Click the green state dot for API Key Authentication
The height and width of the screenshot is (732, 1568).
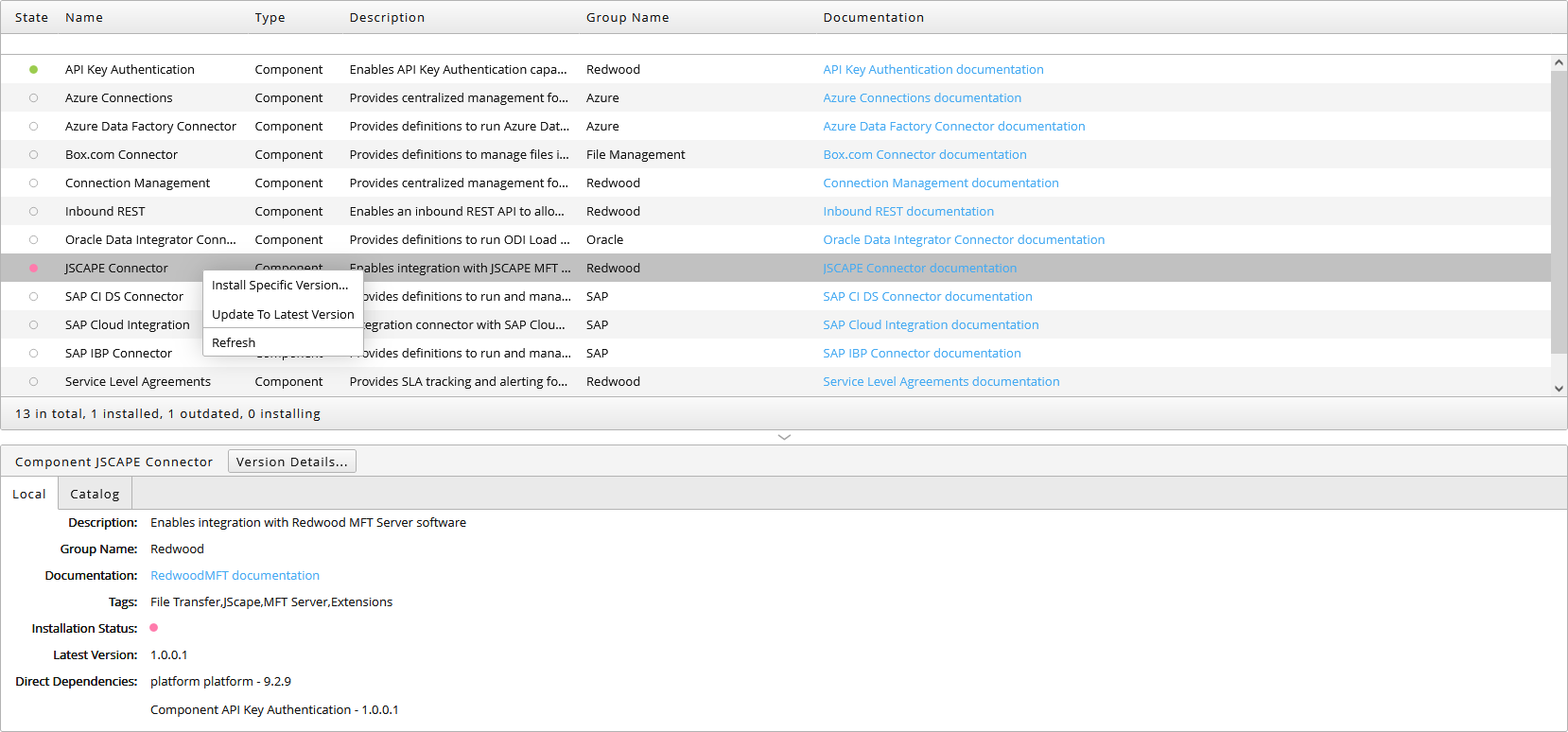click(33, 69)
